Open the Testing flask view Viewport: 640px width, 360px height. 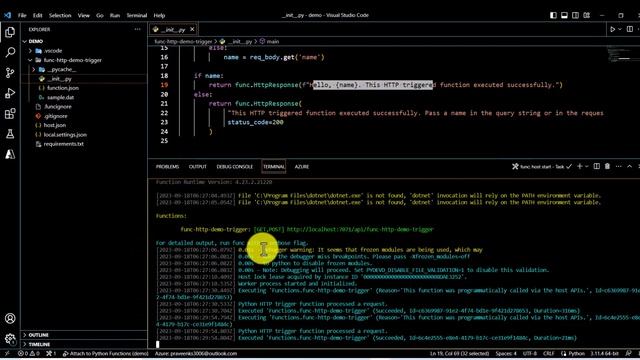coord(10,134)
